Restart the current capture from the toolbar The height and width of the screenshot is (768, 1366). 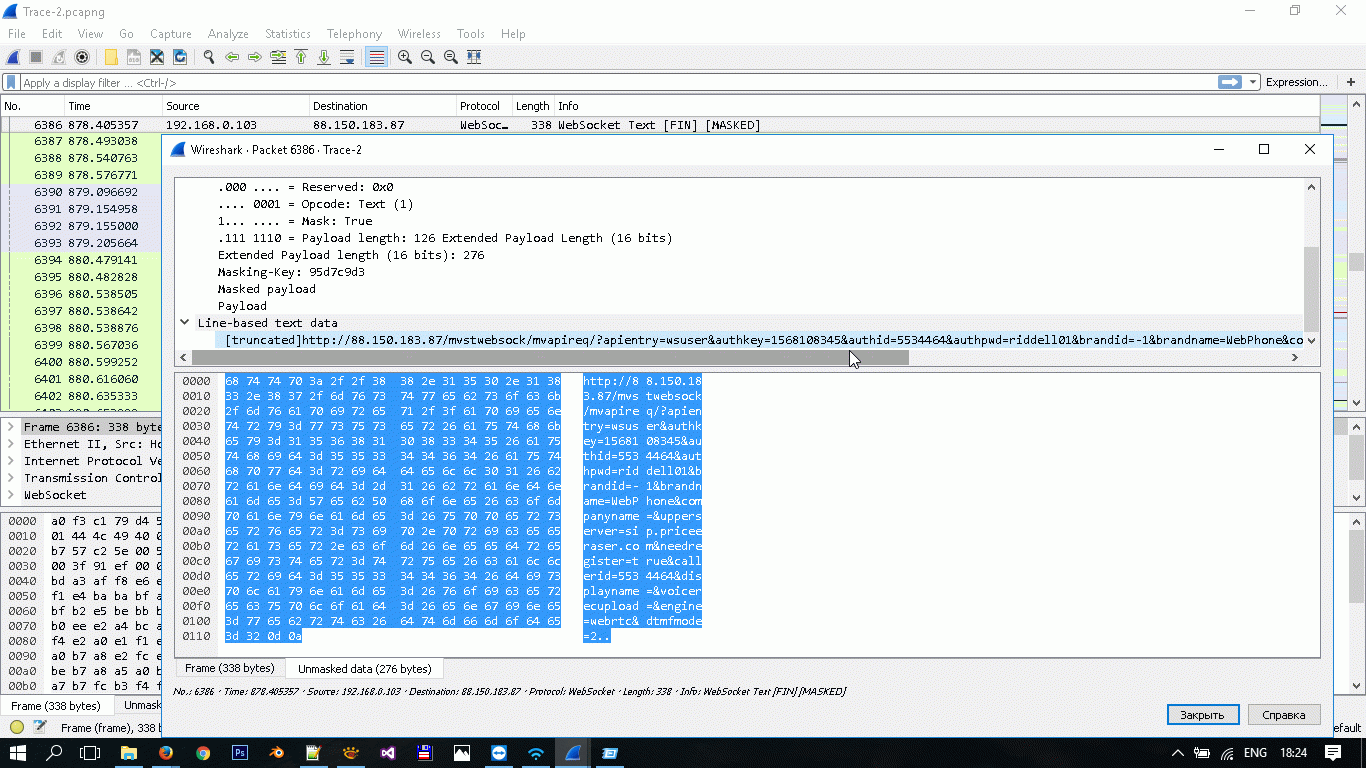coord(59,57)
